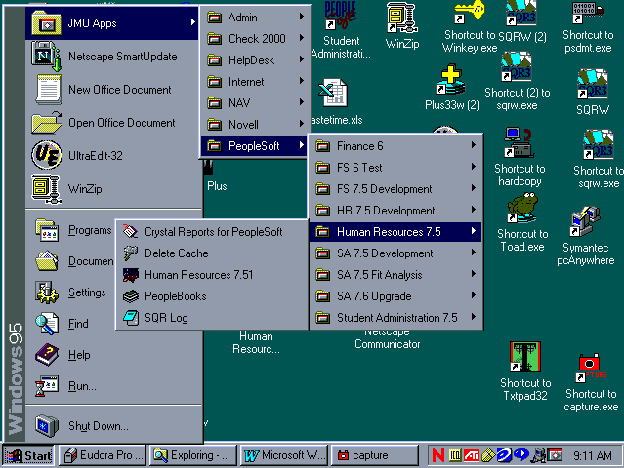Select highlighted PeopleSoft folder
Image resolution: width=624 pixels, height=468 pixels.
[254, 146]
